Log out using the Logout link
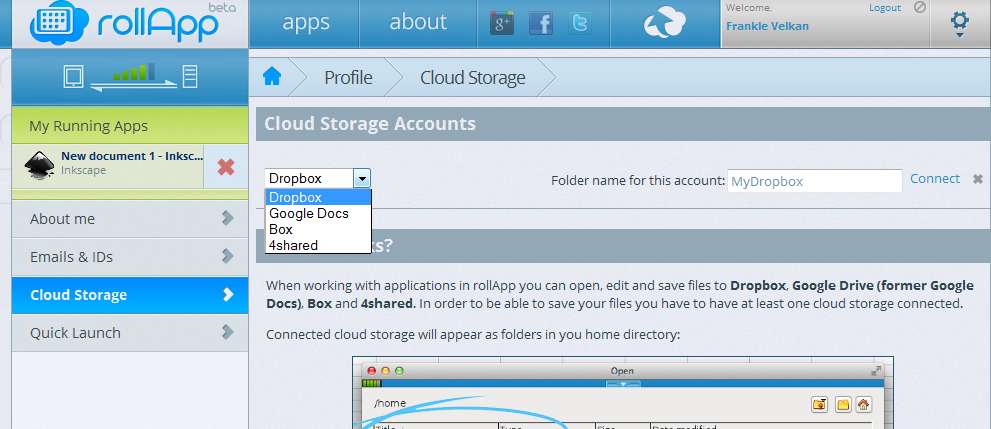The height and width of the screenshot is (429, 991). coord(885,7)
